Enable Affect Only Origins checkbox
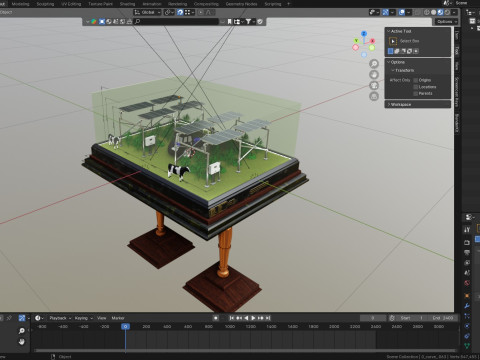Screen dimensions: 480x360 click(416, 80)
